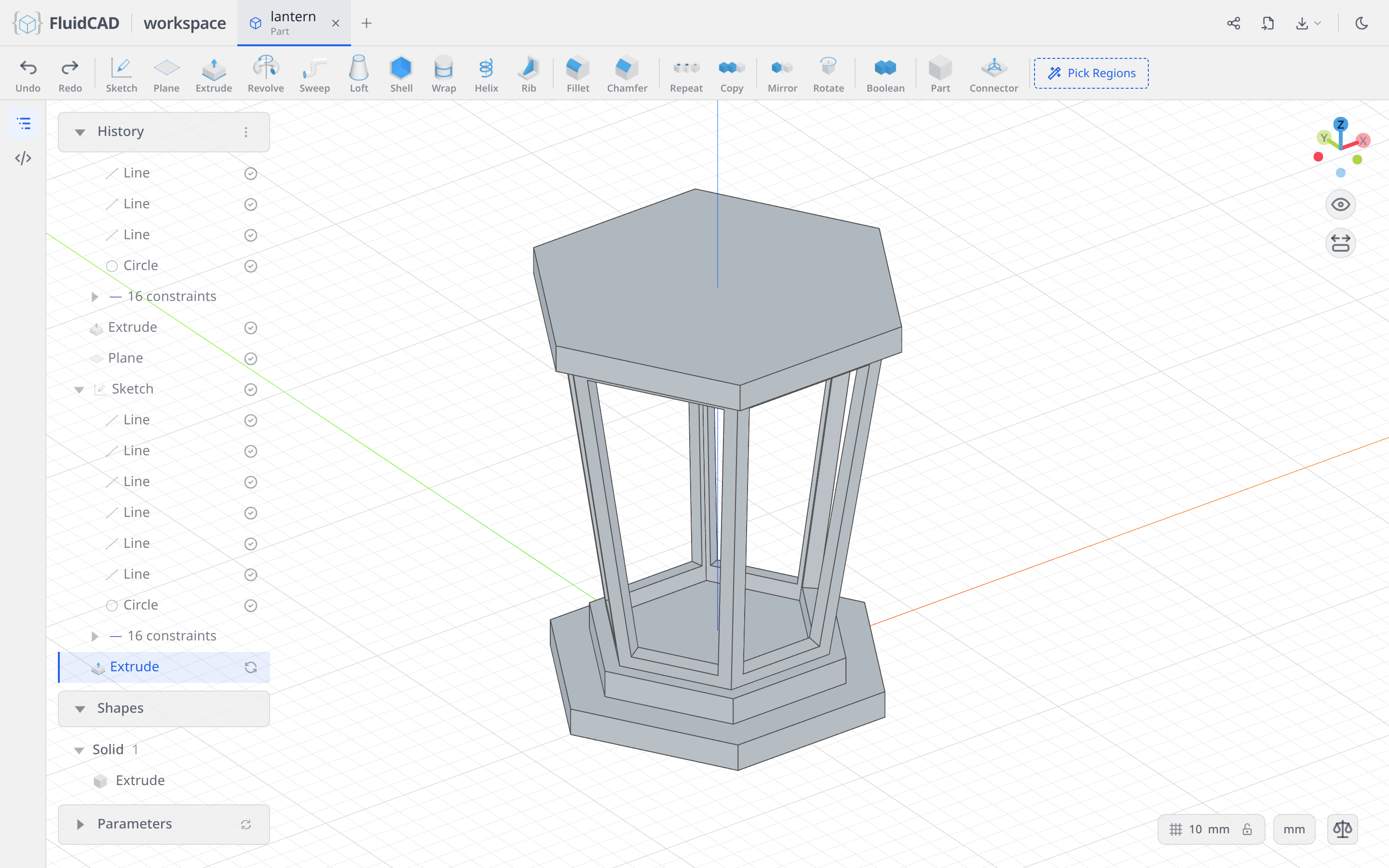Viewport: 1389px width, 868px height.
Task: Click the 10 mm grid size button
Action: [1211, 829]
